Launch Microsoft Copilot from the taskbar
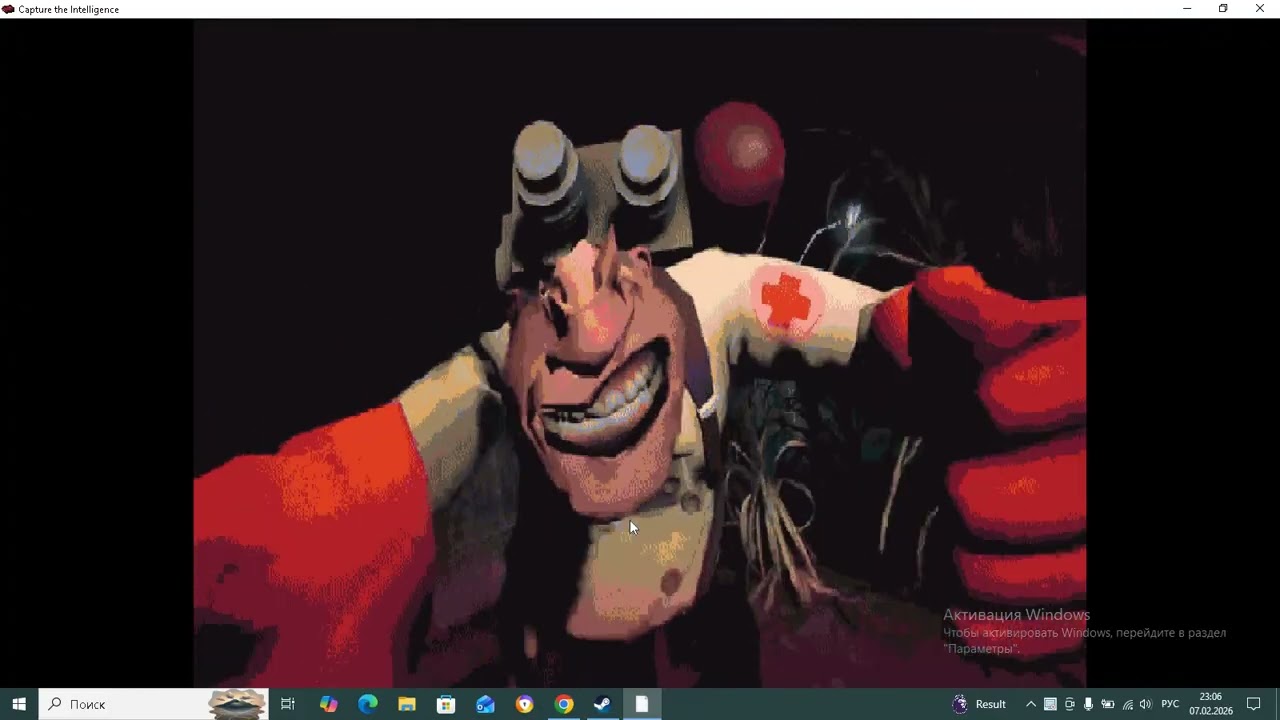 point(328,704)
